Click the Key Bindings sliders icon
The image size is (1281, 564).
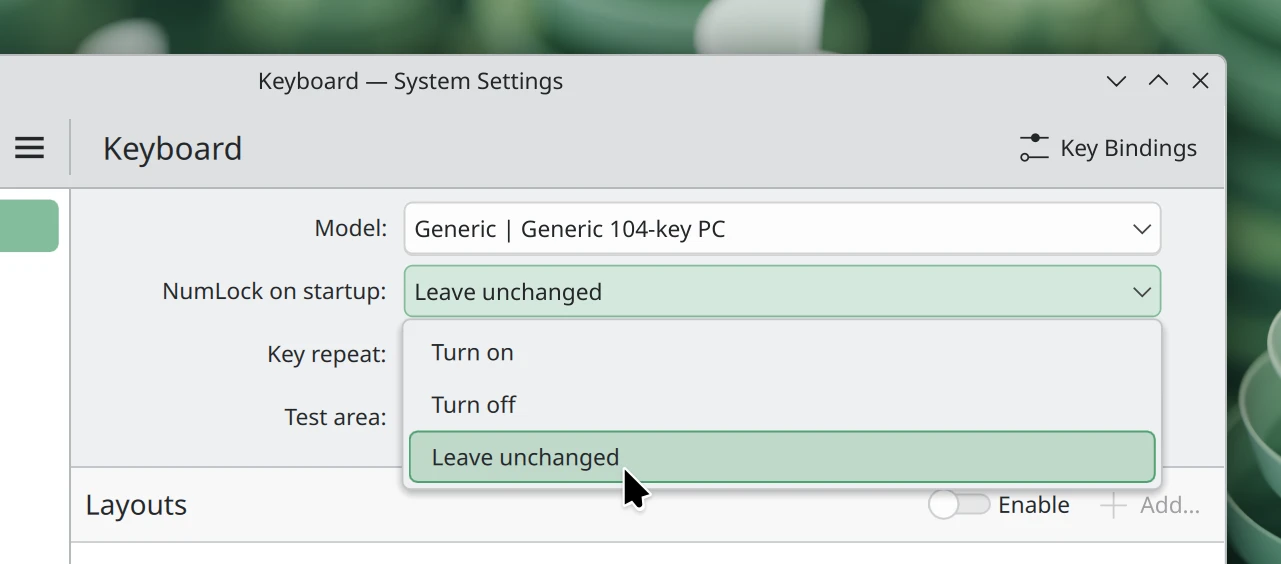click(1034, 148)
